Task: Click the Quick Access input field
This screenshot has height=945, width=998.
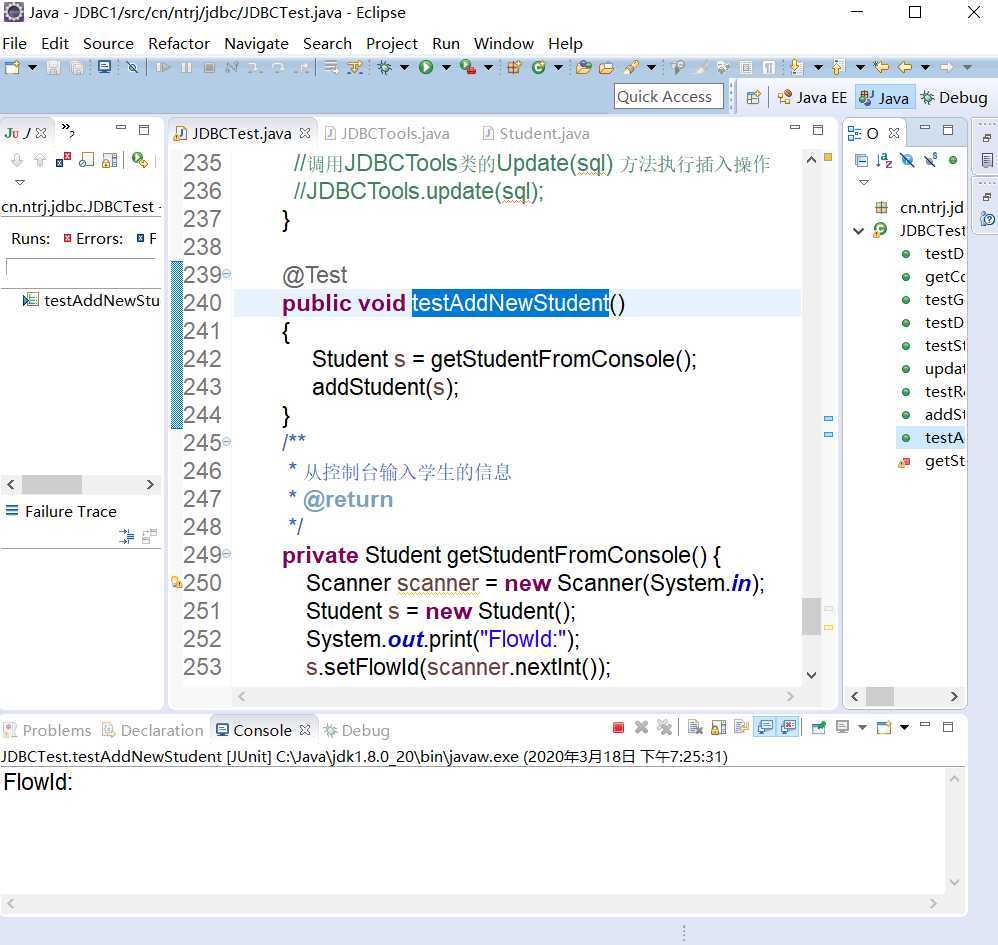Action: (x=668, y=97)
